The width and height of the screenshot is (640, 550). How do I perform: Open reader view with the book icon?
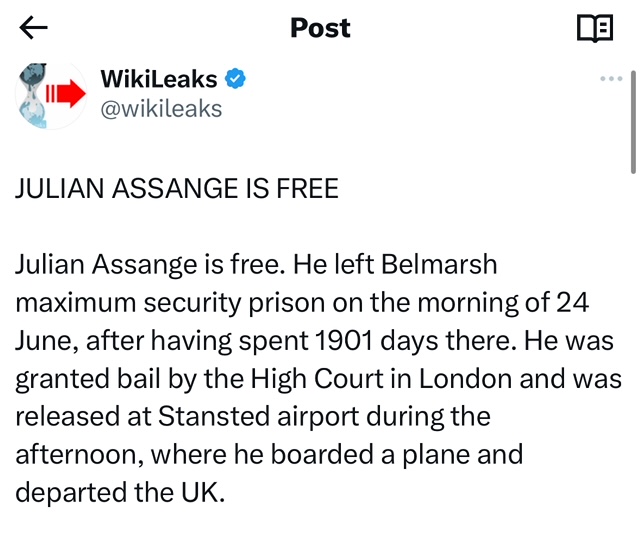pyautogui.click(x=595, y=28)
